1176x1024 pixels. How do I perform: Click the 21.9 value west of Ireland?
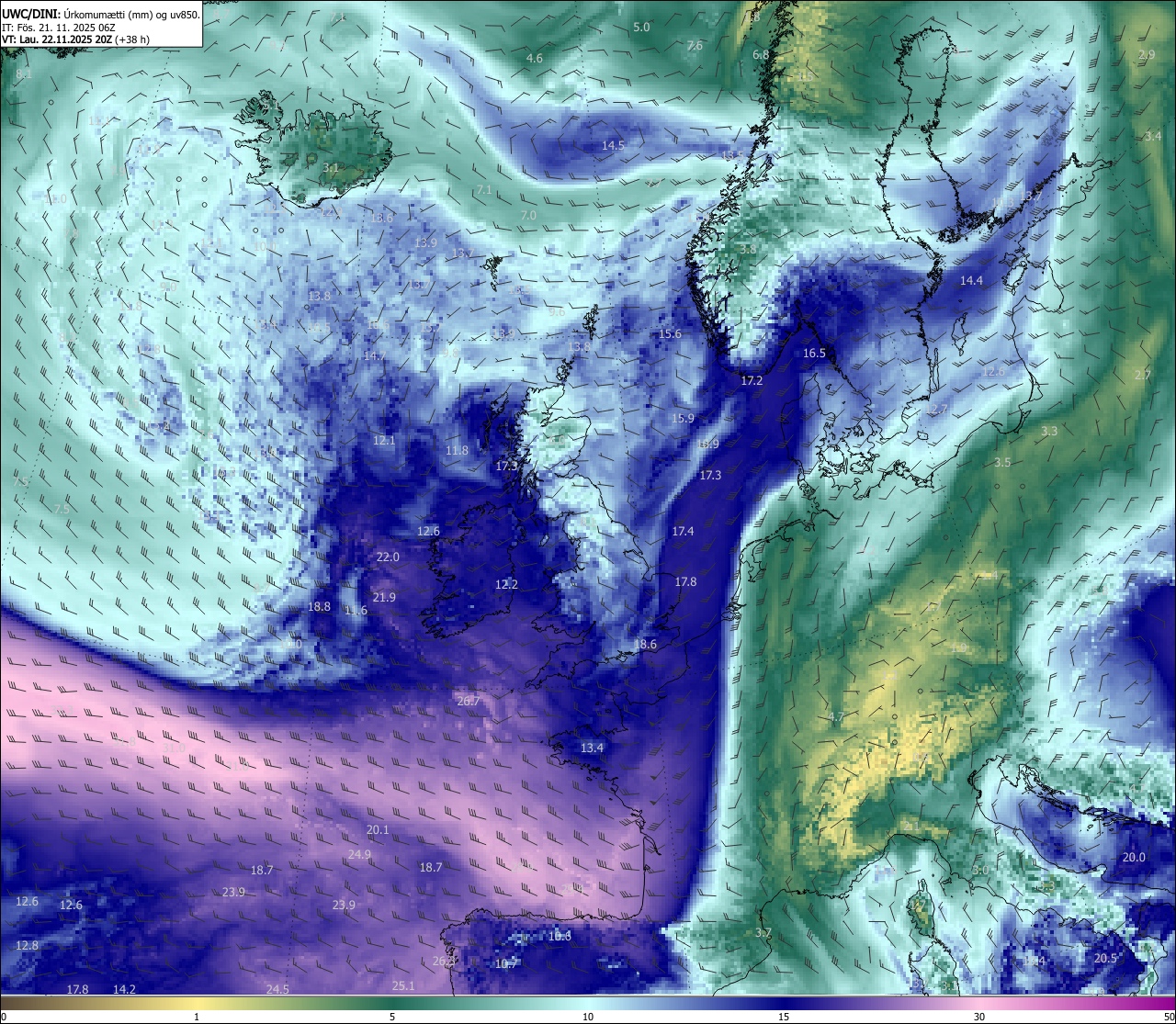384,598
